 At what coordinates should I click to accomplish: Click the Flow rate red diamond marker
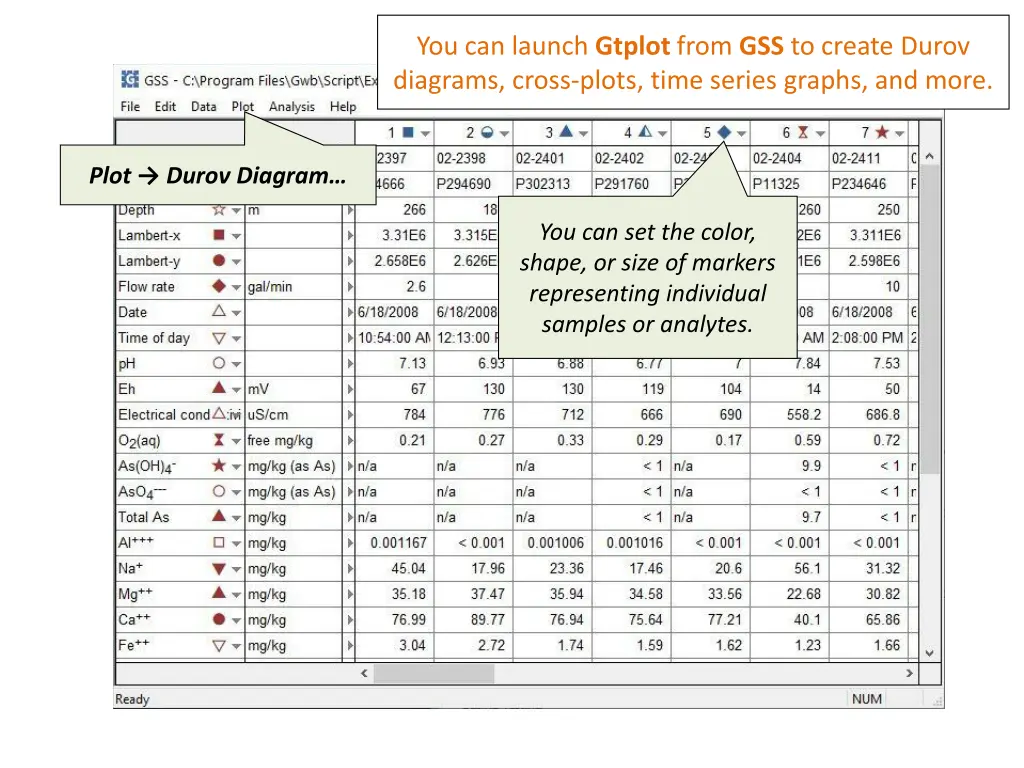pos(219,286)
